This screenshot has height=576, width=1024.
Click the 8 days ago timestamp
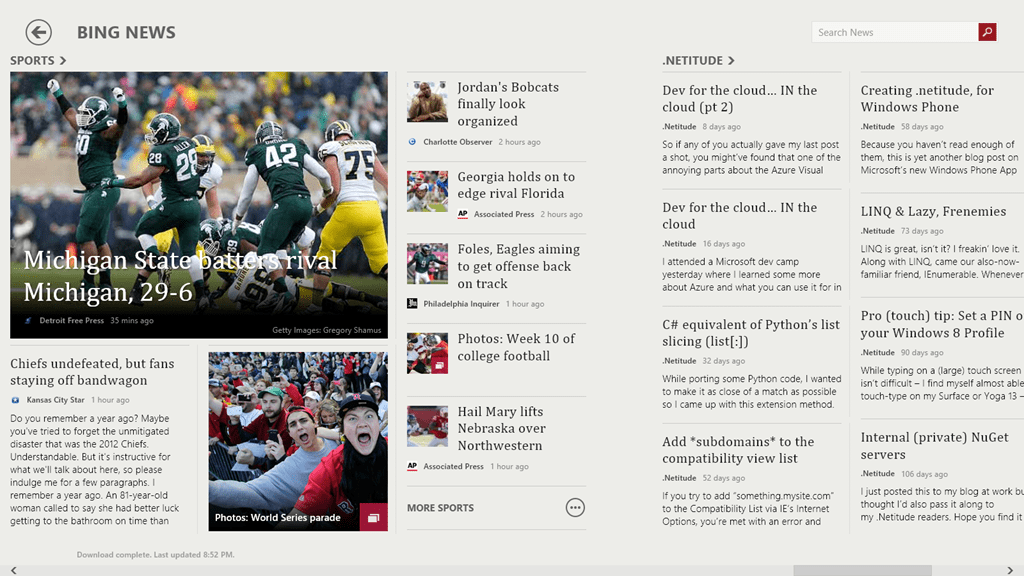pos(721,127)
